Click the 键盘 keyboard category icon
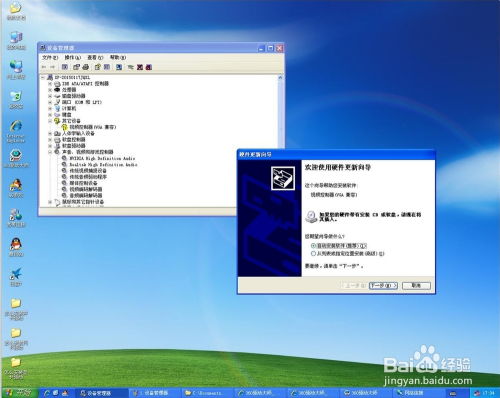500x398 pixels. pyautogui.click(x=57, y=115)
